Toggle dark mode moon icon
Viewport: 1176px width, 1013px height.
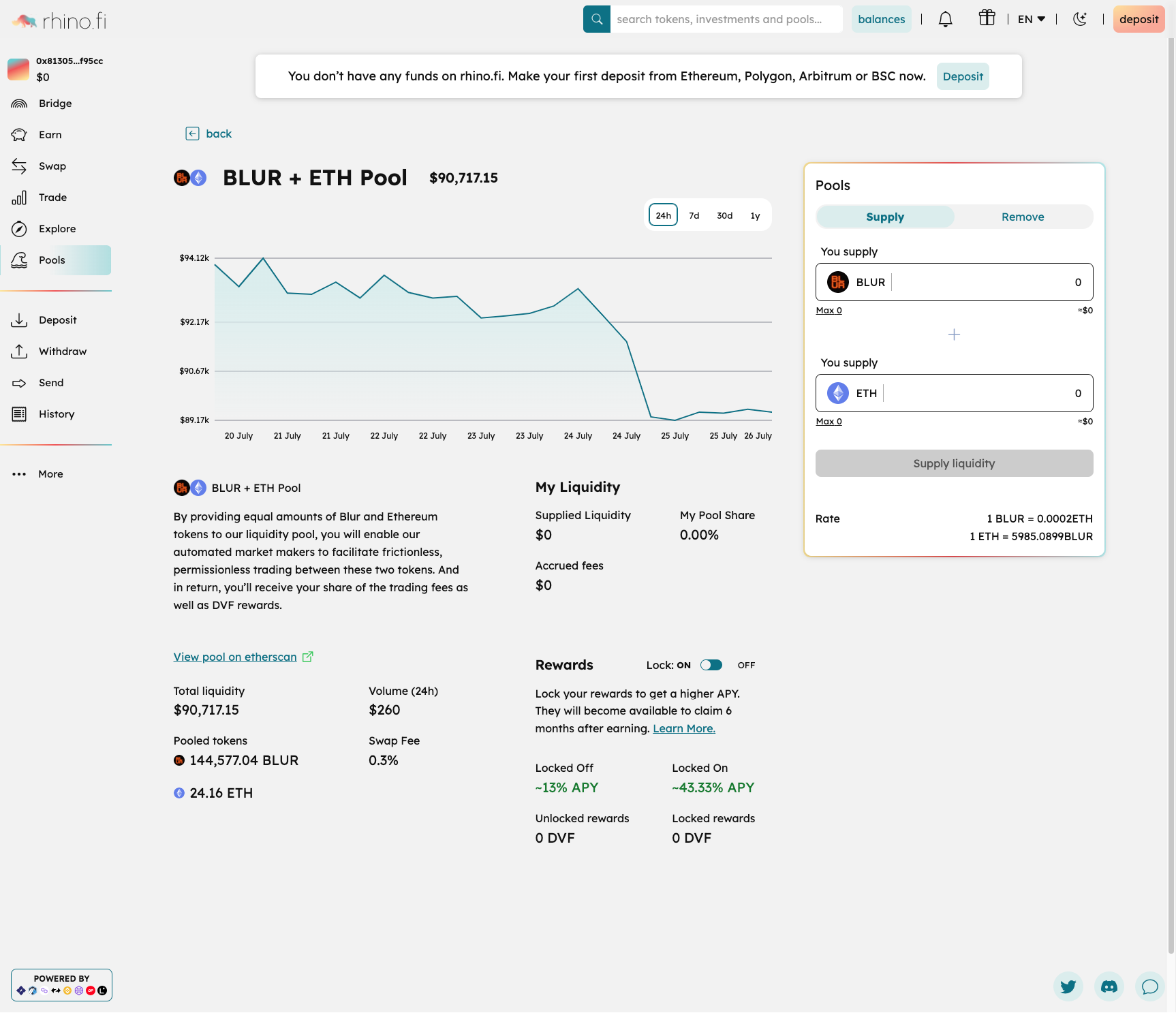coord(1080,19)
